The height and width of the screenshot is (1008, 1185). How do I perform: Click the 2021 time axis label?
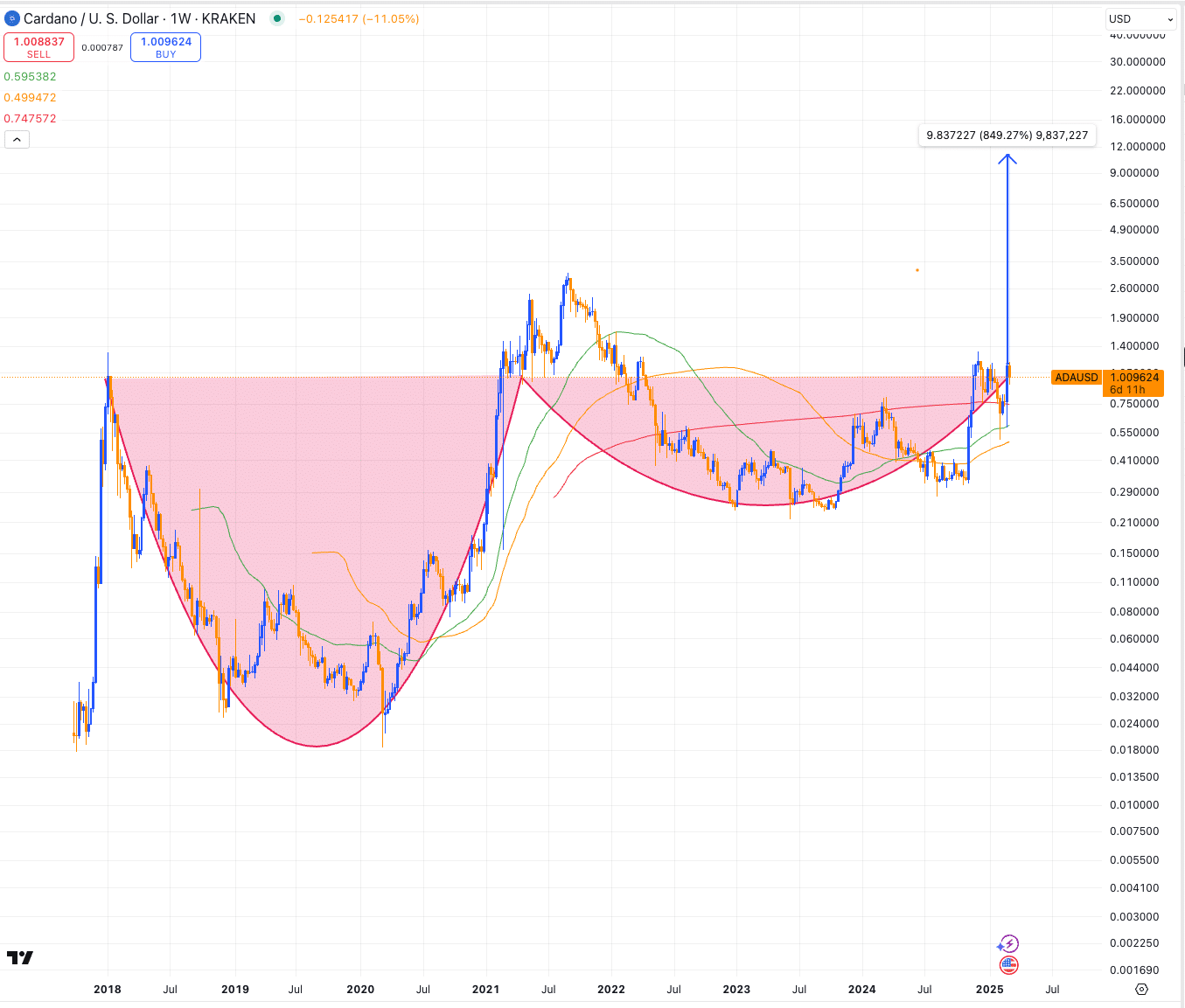point(485,990)
